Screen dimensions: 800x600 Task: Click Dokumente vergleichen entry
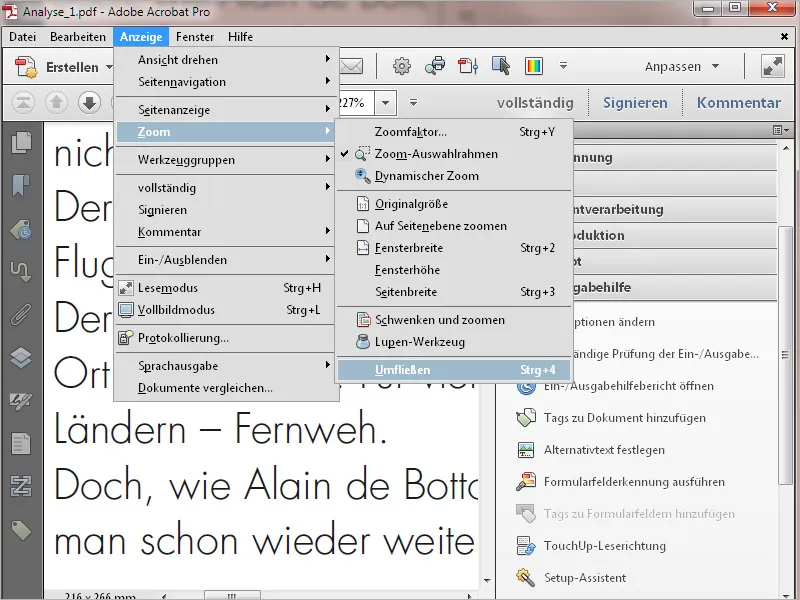point(226,388)
